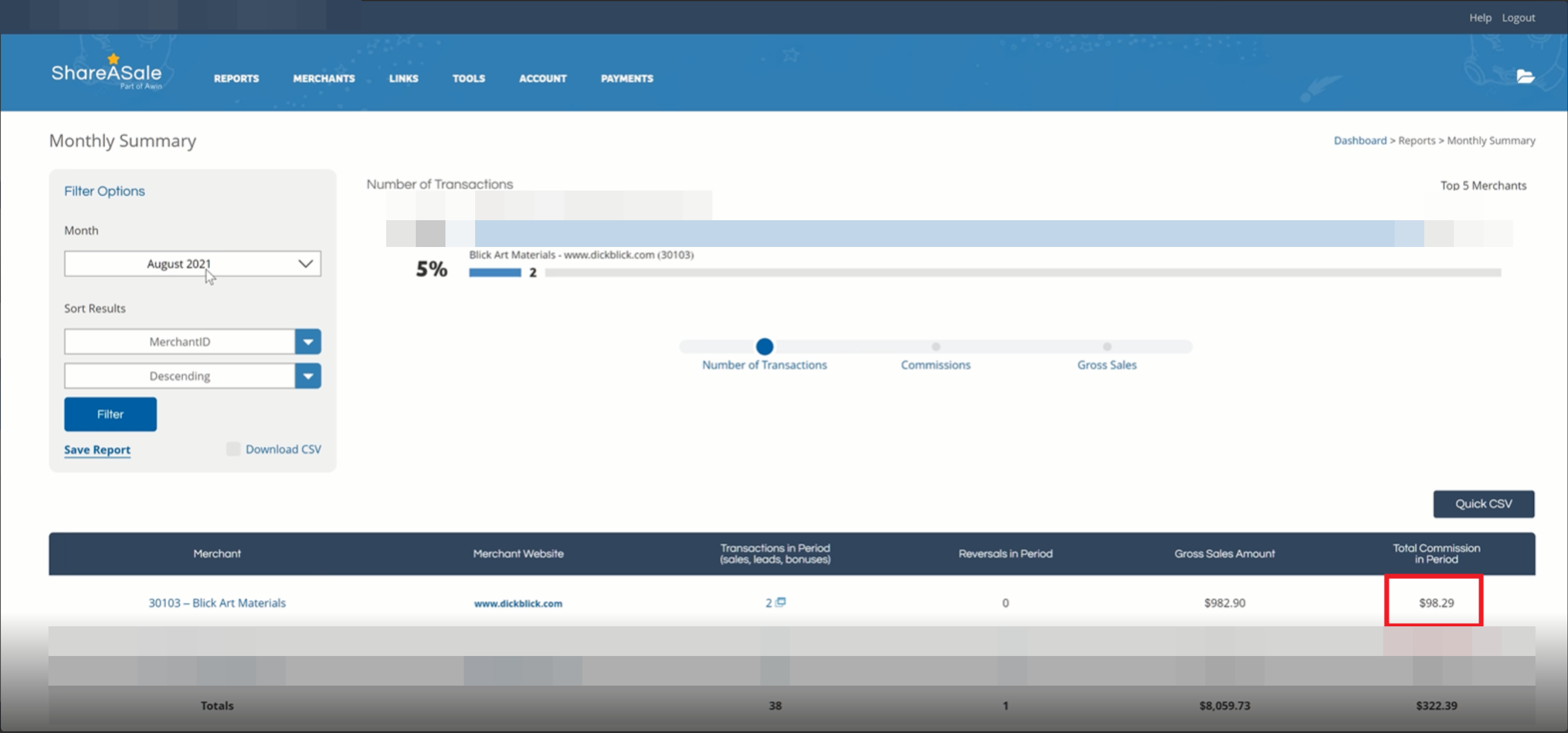Open the Help link
1568x733 pixels.
point(1480,18)
